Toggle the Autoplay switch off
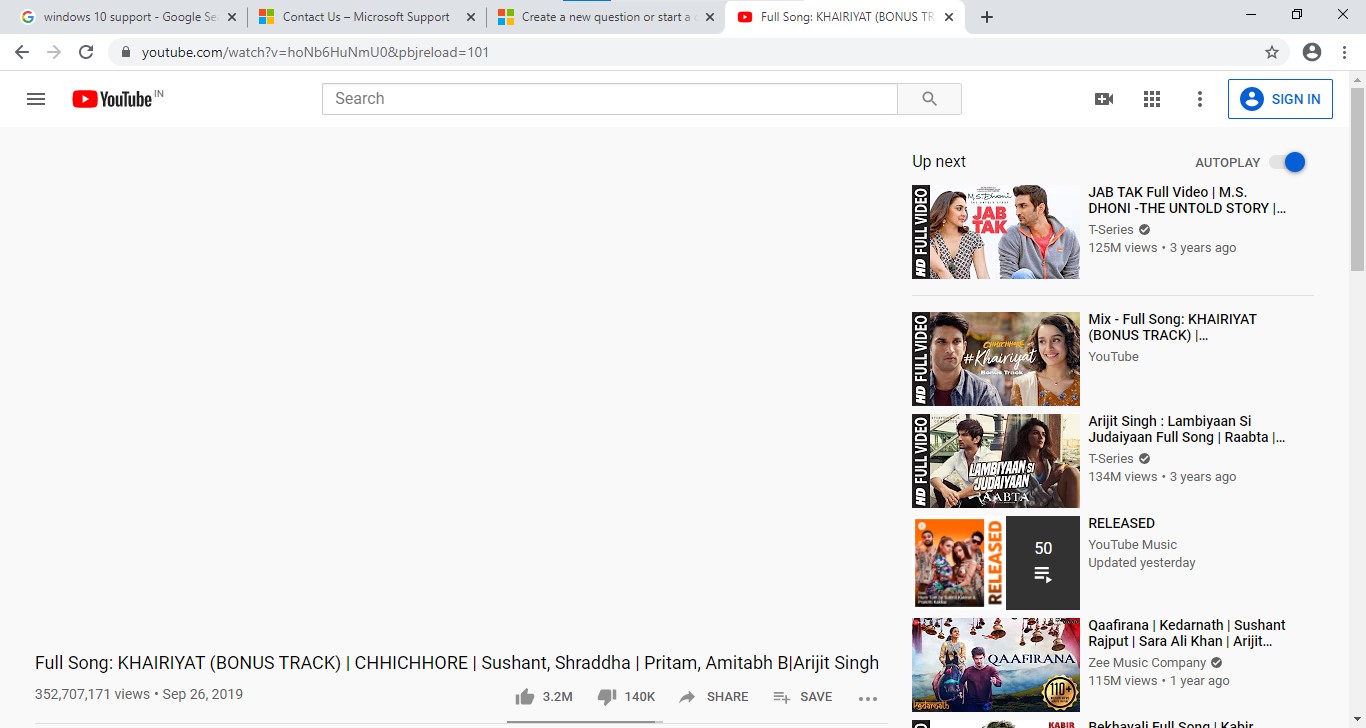 point(1288,162)
